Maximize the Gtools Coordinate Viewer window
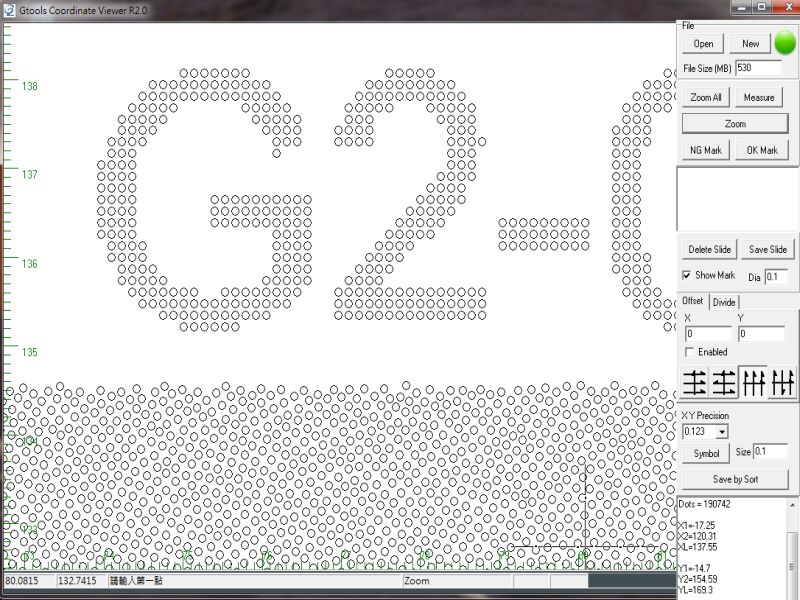 click(761, 7)
